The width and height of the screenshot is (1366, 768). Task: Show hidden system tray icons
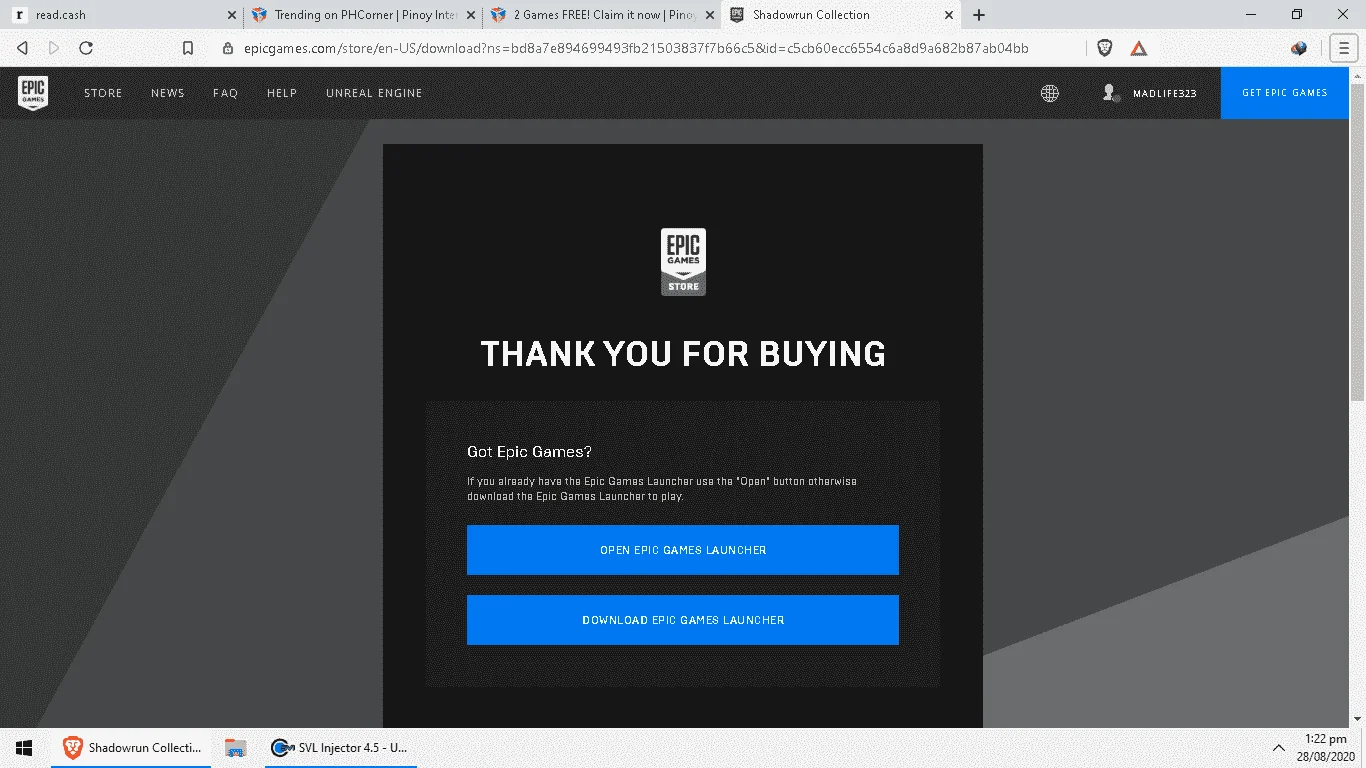1278,748
